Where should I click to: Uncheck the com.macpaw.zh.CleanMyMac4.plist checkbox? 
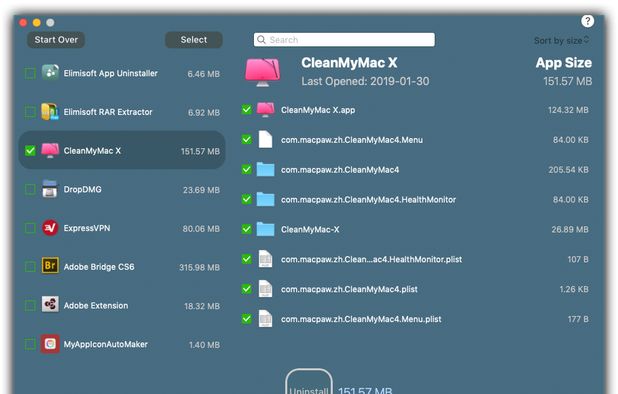point(246,289)
